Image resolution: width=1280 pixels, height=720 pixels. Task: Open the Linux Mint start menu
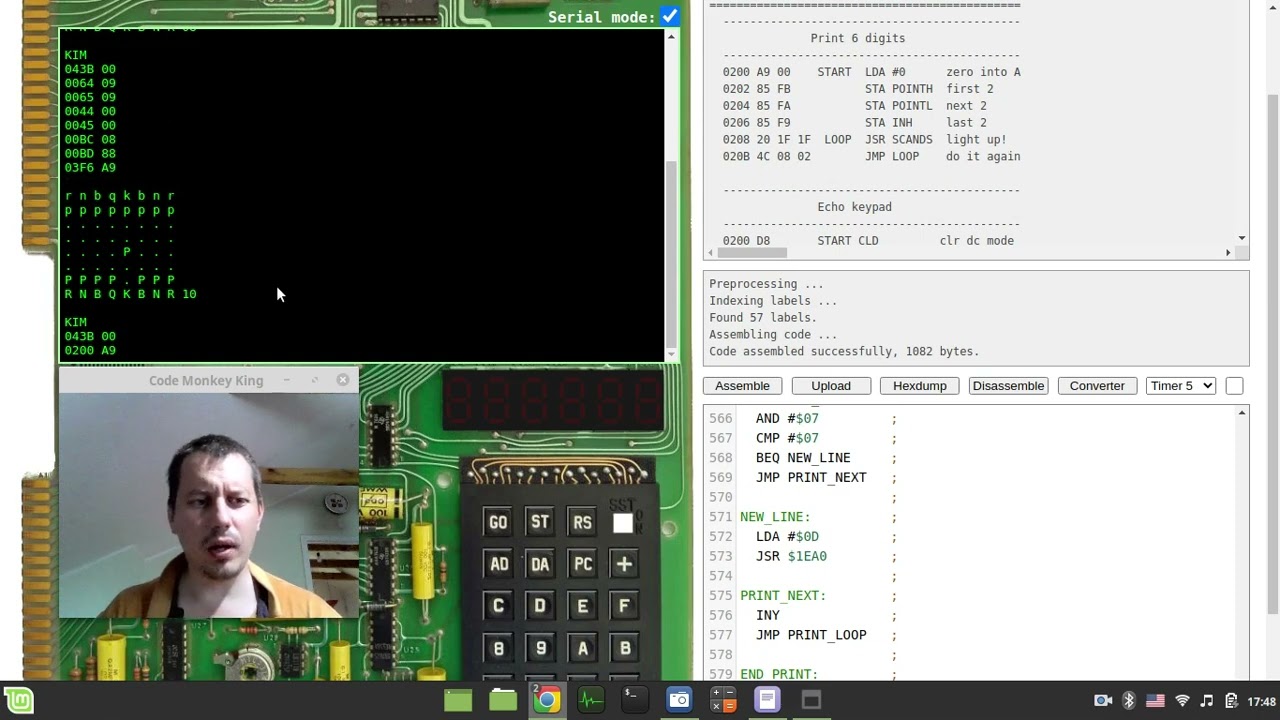pyautogui.click(x=19, y=700)
